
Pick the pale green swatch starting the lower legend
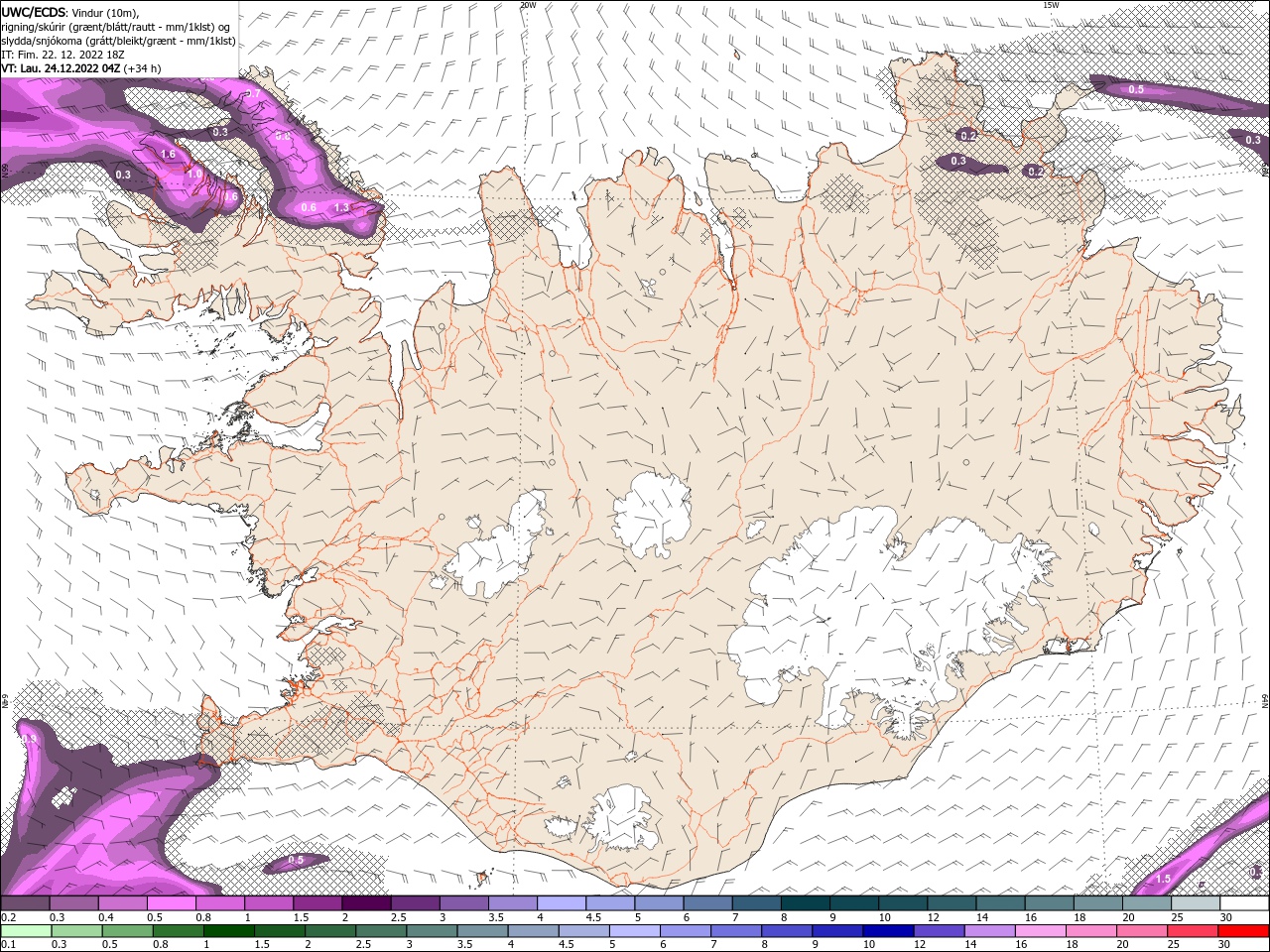(x=25, y=931)
